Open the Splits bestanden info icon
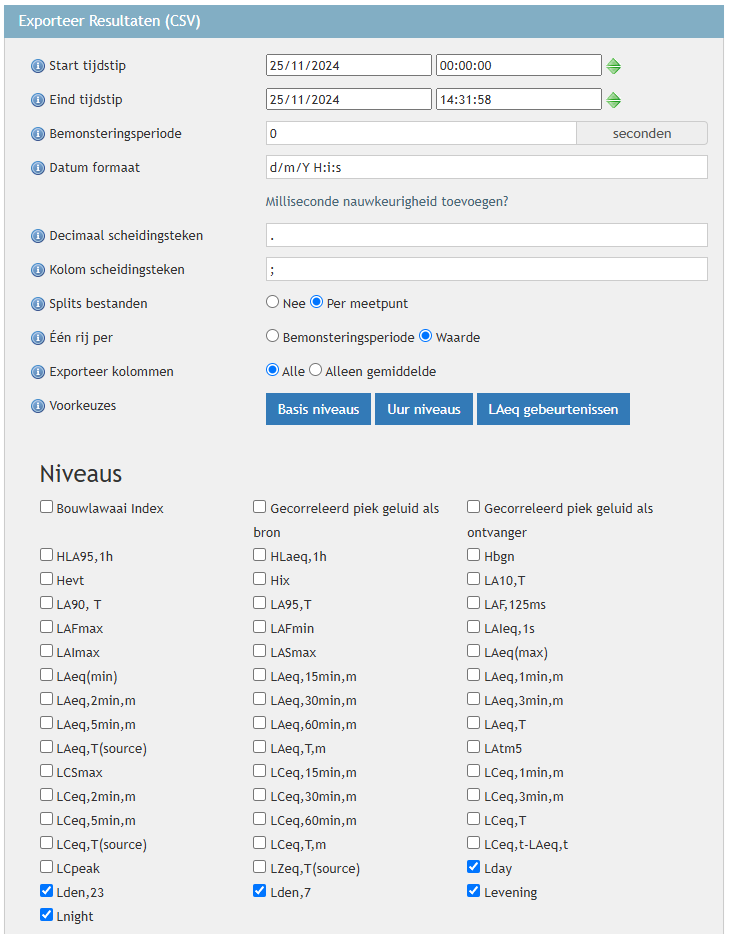This screenshot has width=729, height=934. [x=38, y=304]
